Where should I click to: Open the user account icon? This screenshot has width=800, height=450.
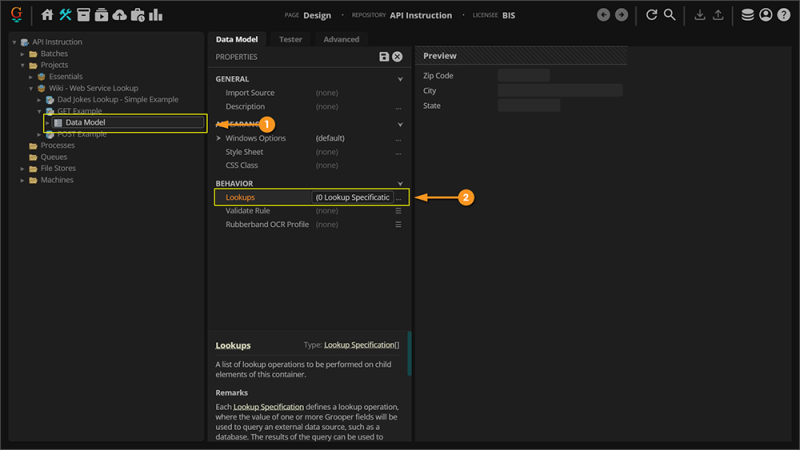click(766, 15)
